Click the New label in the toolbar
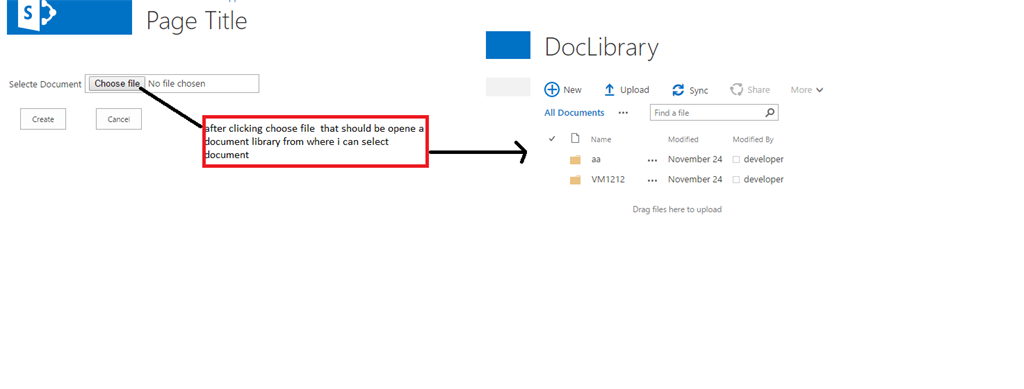This screenshot has width=1024, height=389. tap(573, 90)
